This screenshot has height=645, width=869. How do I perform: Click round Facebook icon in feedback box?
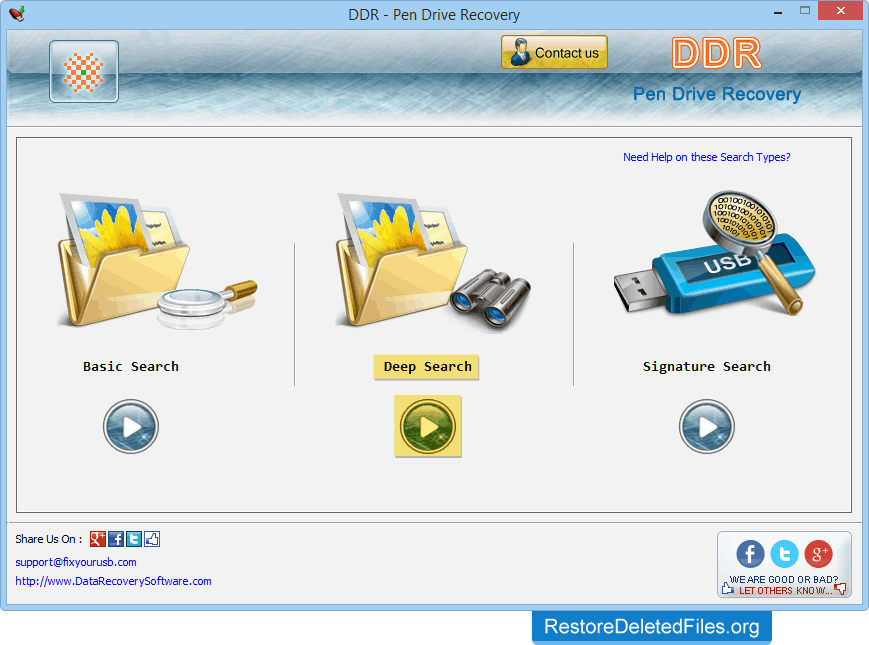(x=750, y=554)
